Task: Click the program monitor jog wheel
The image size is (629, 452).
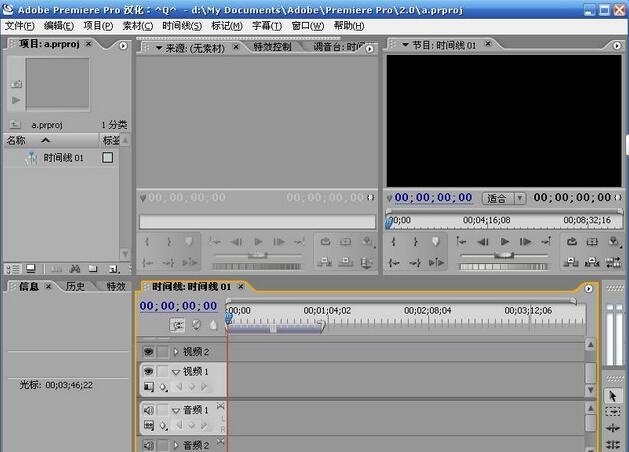Action: click(504, 266)
